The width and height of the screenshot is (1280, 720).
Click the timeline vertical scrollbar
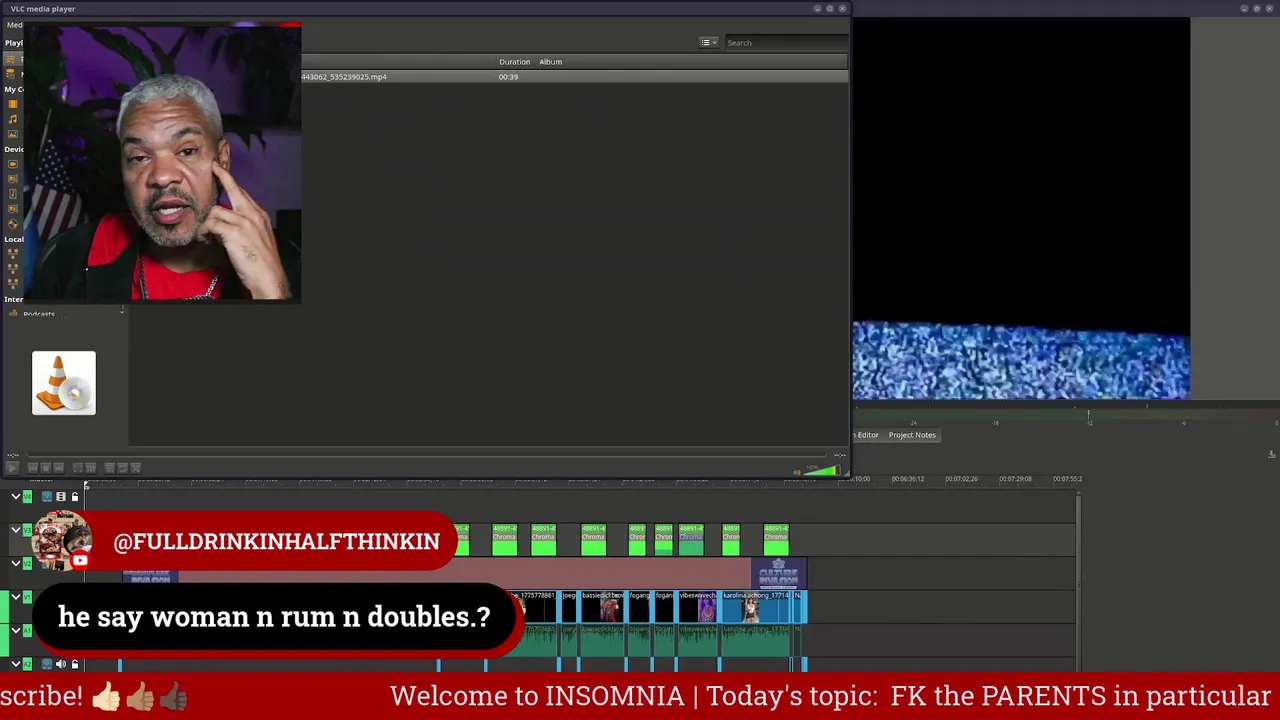[1078, 582]
